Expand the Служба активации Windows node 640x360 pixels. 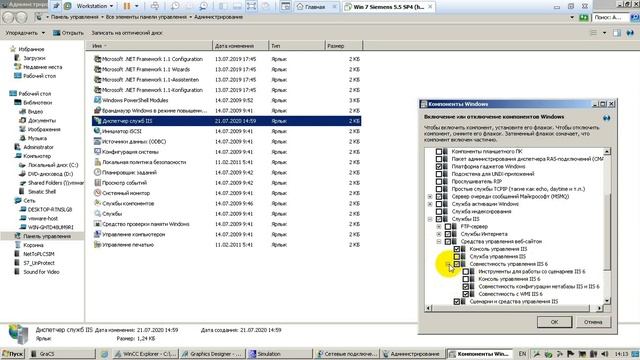(430, 204)
